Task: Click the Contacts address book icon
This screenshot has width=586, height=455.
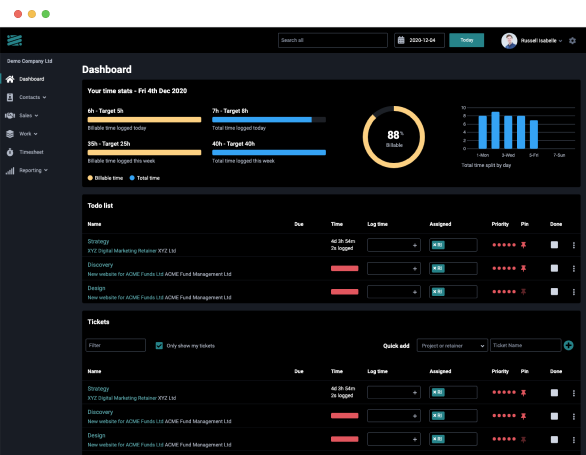Action: (10, 97)
